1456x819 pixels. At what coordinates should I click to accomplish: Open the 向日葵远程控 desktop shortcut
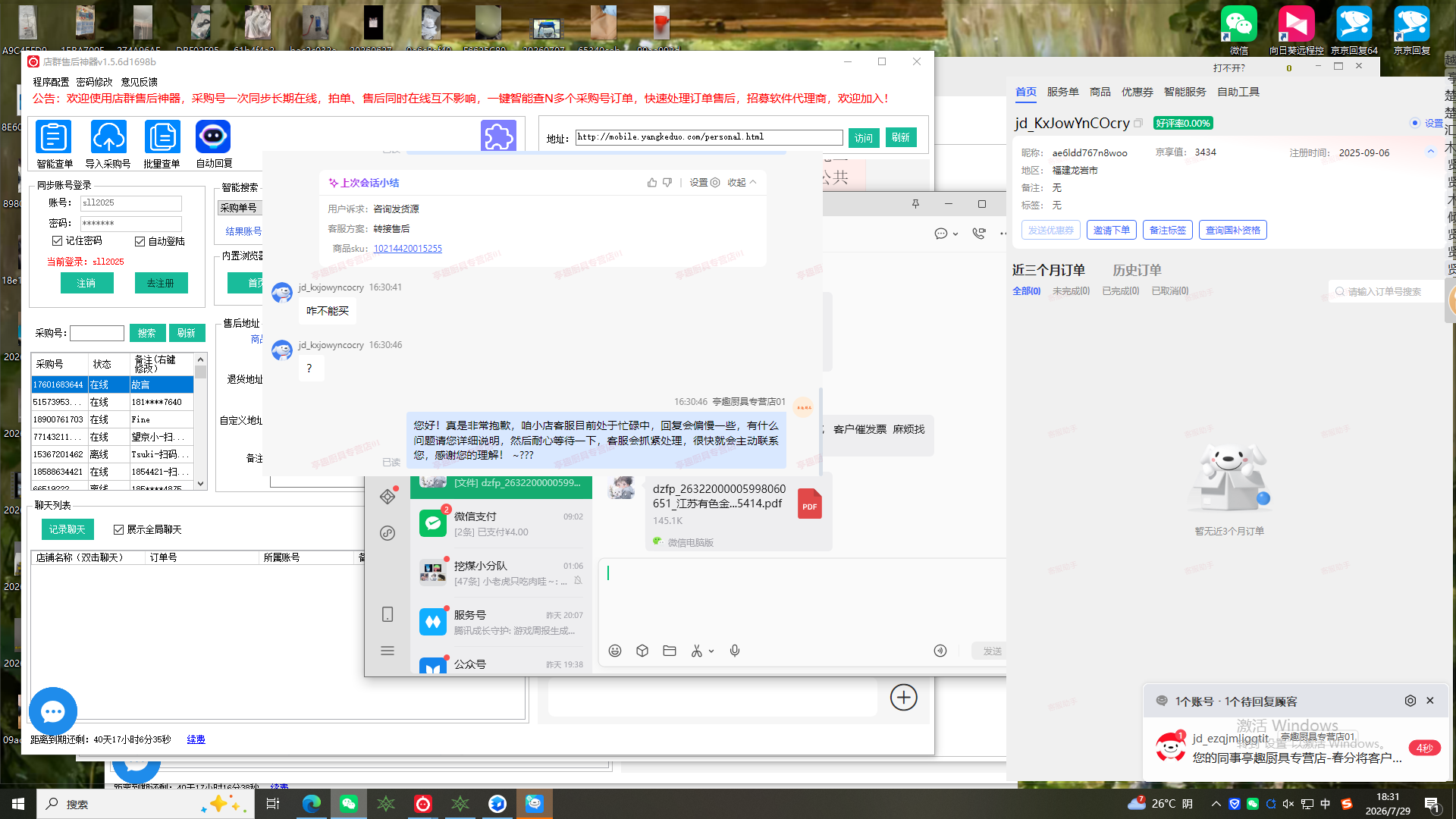(x=1297, y=30)
